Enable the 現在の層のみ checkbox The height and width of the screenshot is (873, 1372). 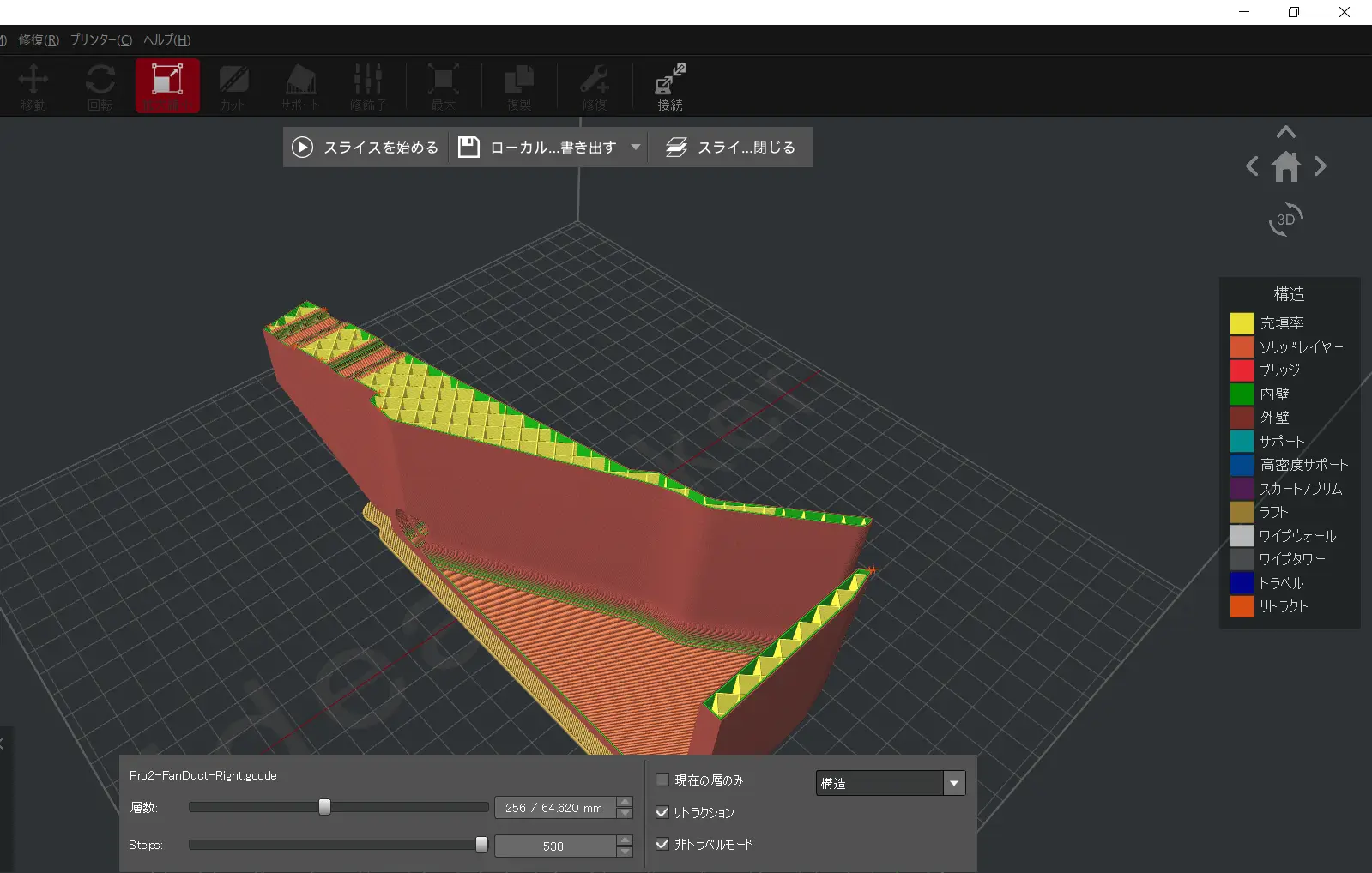[662, 780]
